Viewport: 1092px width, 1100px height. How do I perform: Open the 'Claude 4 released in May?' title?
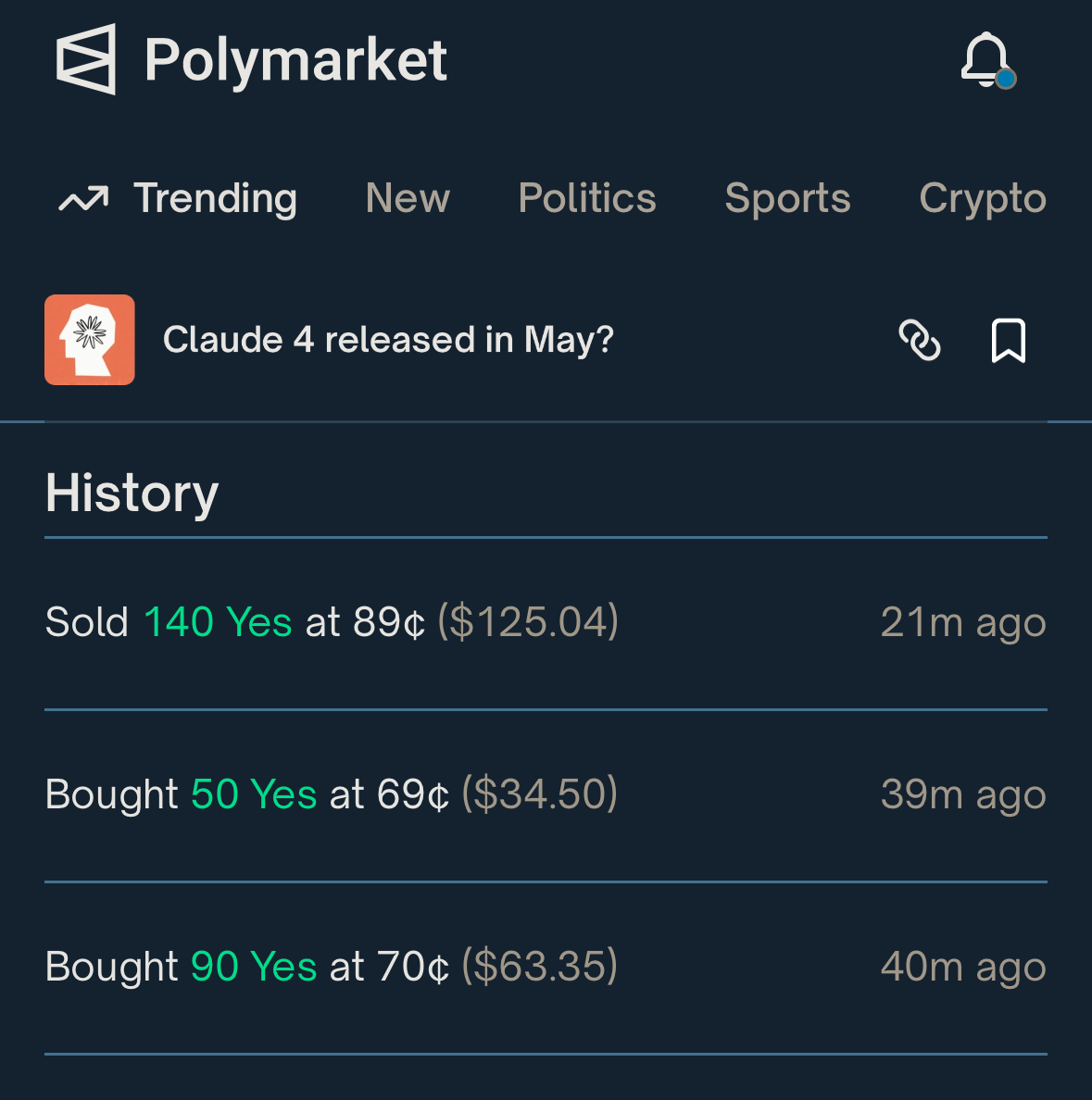coord(388,340)
